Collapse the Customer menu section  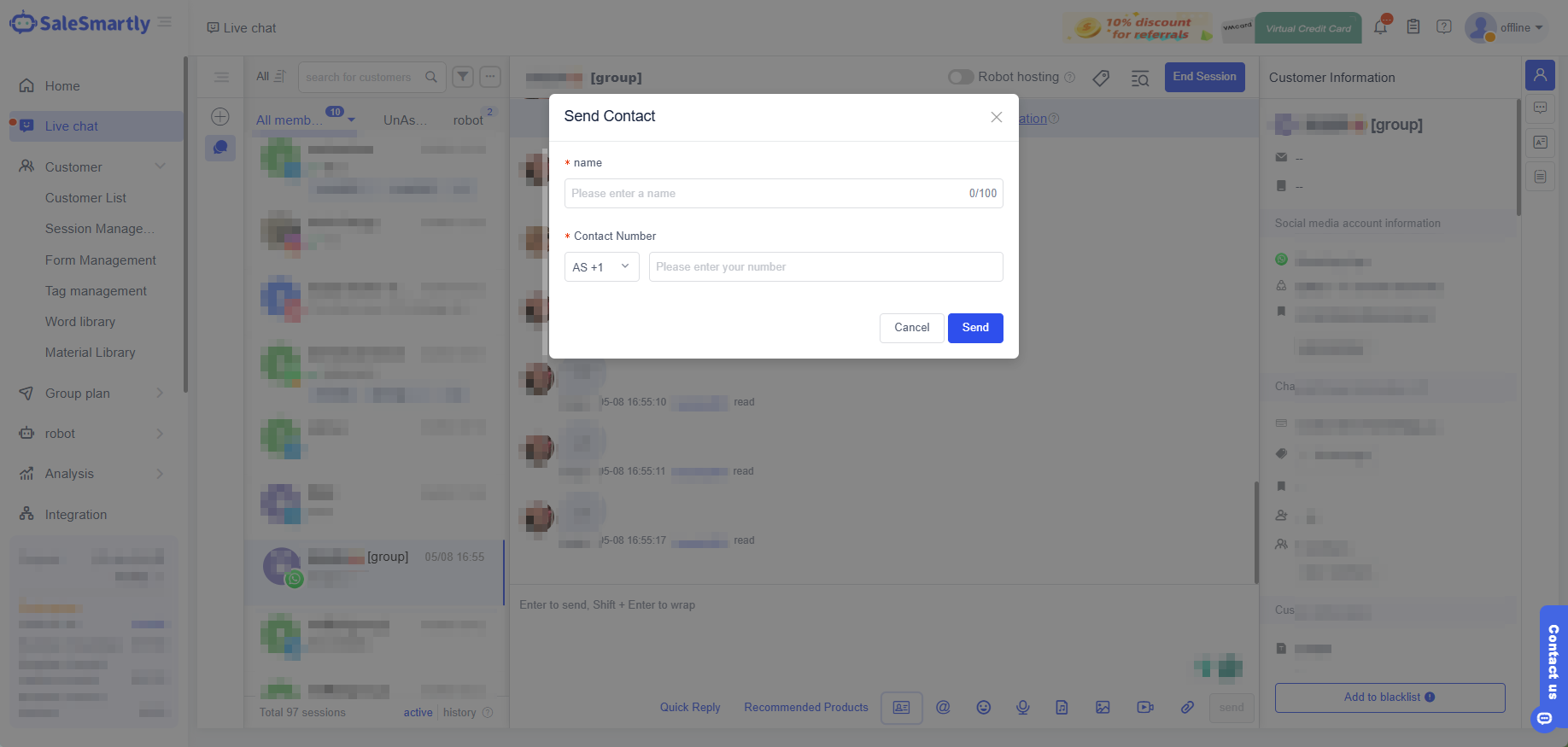[x=161, y=166]
